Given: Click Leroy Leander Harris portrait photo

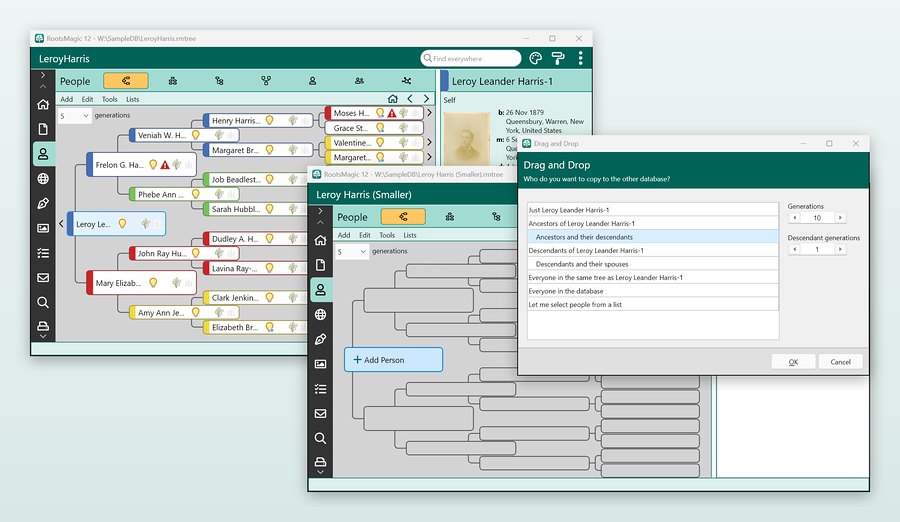Looking at the screenshot, I should pos(467,138).
